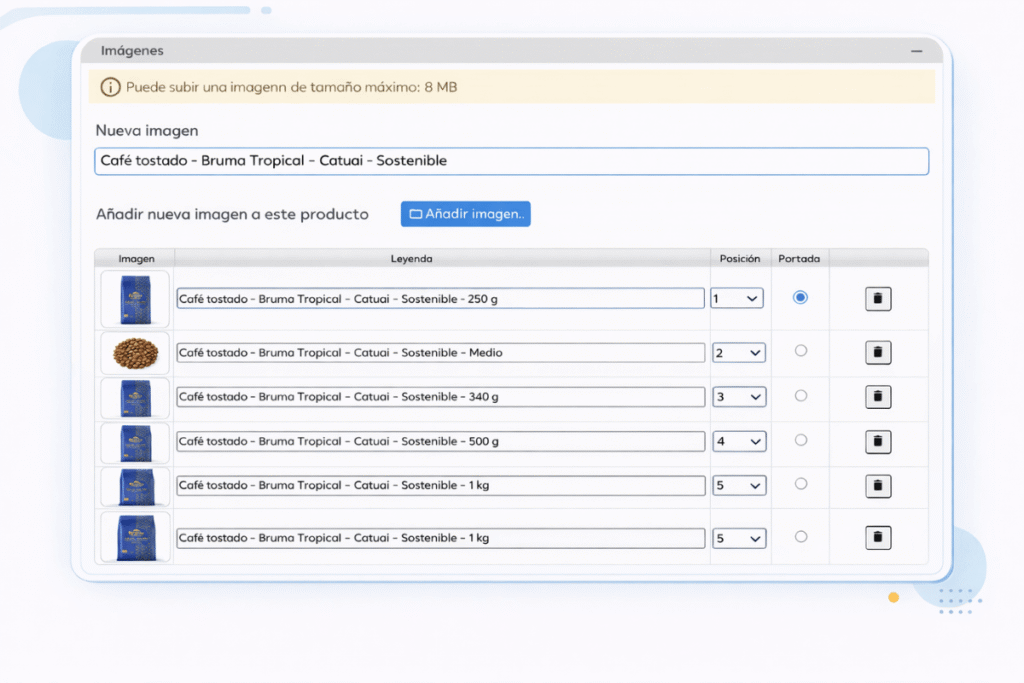The image size is (1024, 683).
Task: Delete the 340 g image row
Action: [878, 396]
